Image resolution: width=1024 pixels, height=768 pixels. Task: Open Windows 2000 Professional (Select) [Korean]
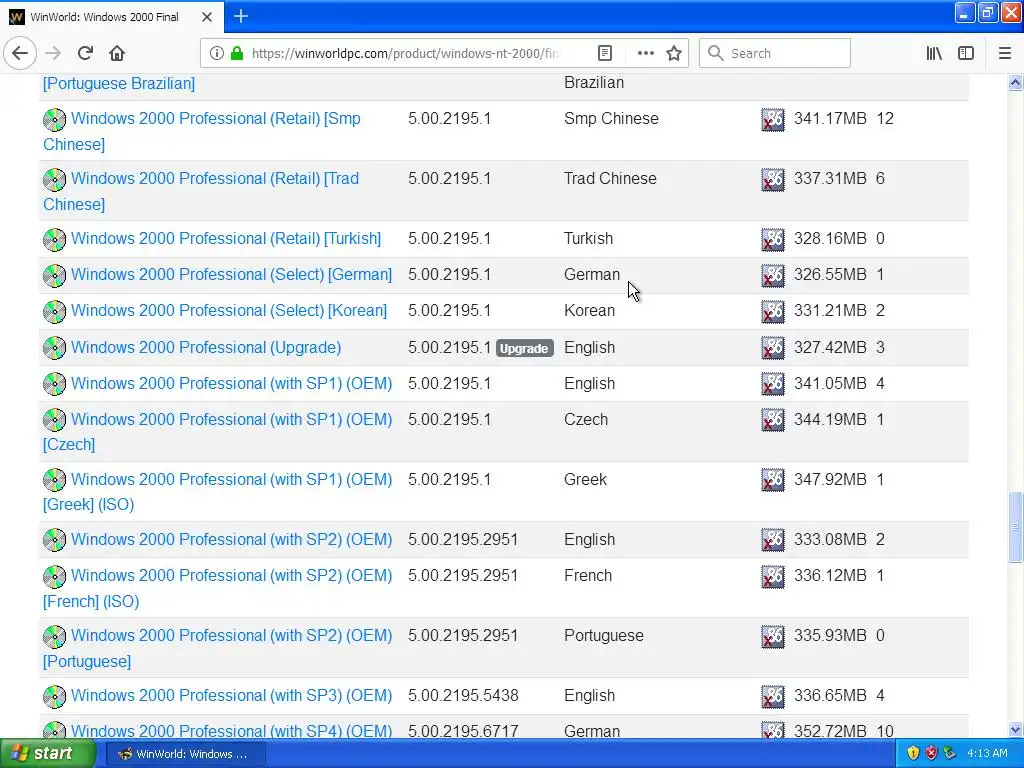[229, 310]
